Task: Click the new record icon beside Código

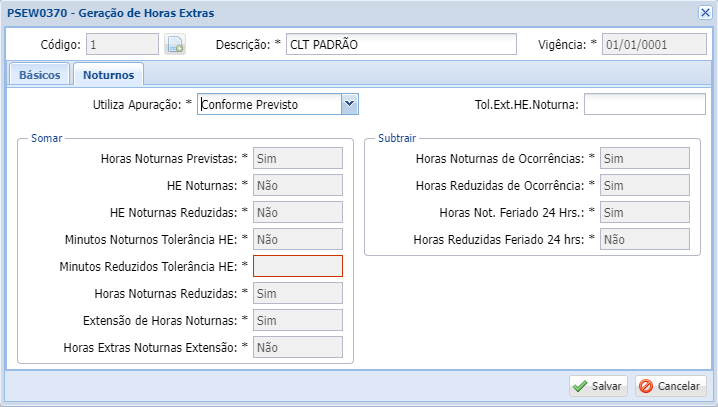Action: pos(175,44)
